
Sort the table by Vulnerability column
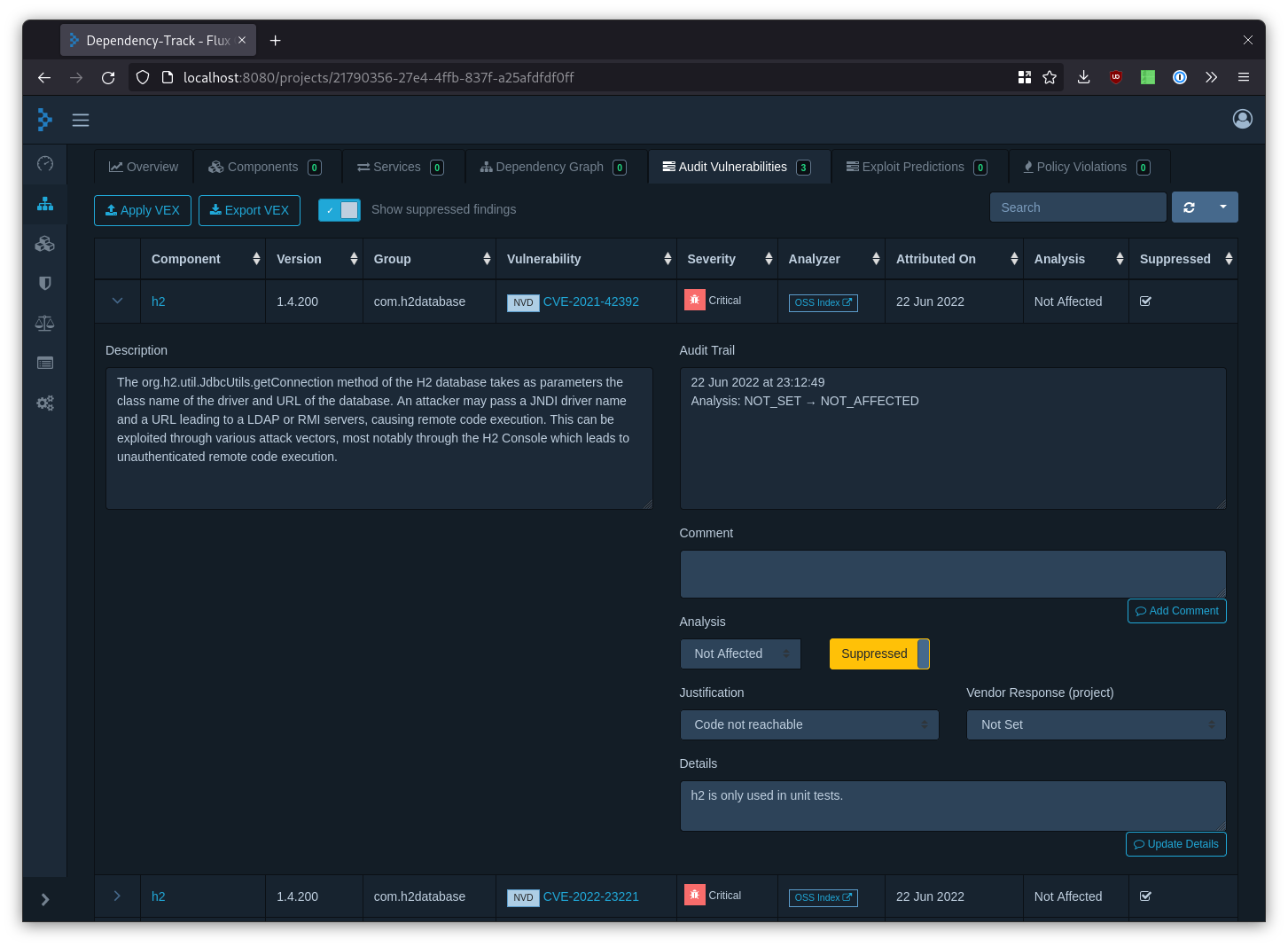coord(586,259)
